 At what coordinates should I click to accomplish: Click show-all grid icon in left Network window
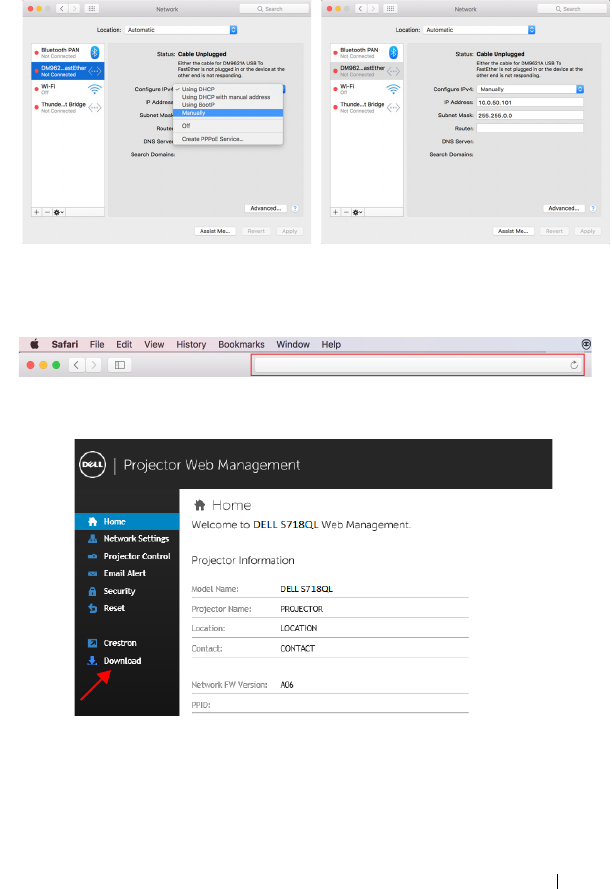tap(92, 9)
